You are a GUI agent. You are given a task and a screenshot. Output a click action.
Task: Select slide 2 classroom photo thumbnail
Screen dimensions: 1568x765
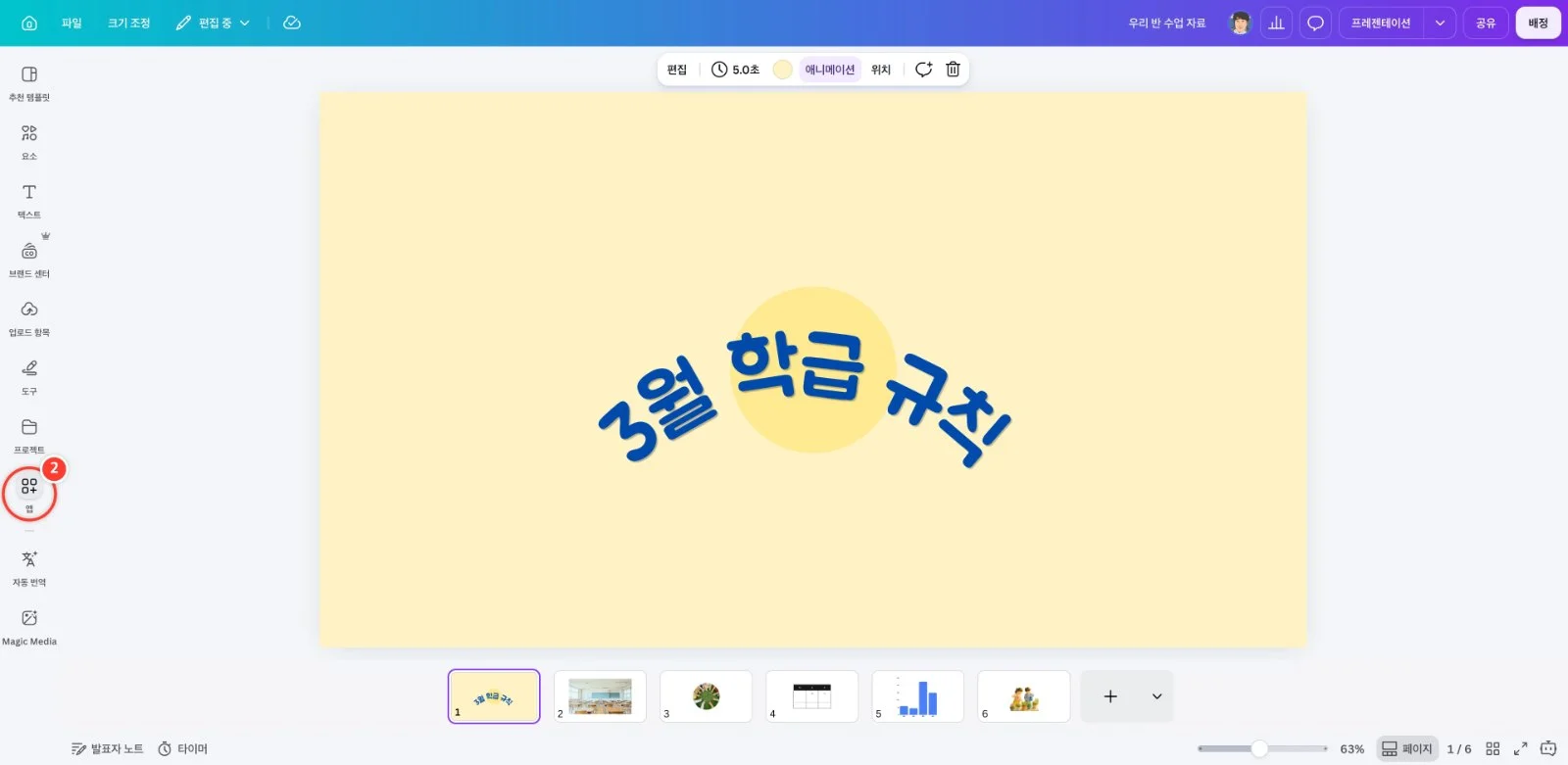[600, 696]
